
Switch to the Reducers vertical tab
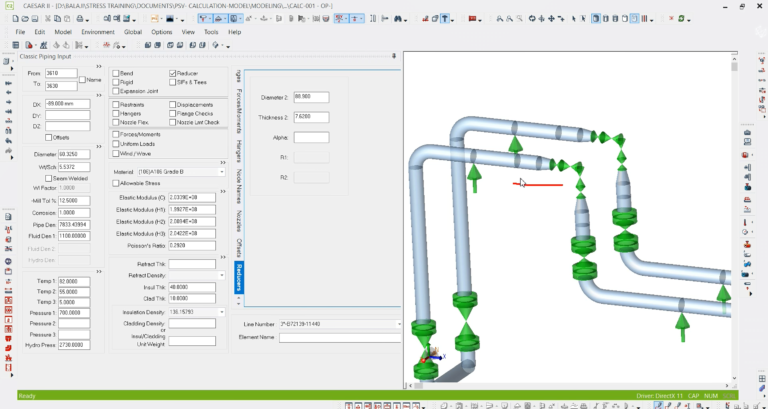pos(239,277)
